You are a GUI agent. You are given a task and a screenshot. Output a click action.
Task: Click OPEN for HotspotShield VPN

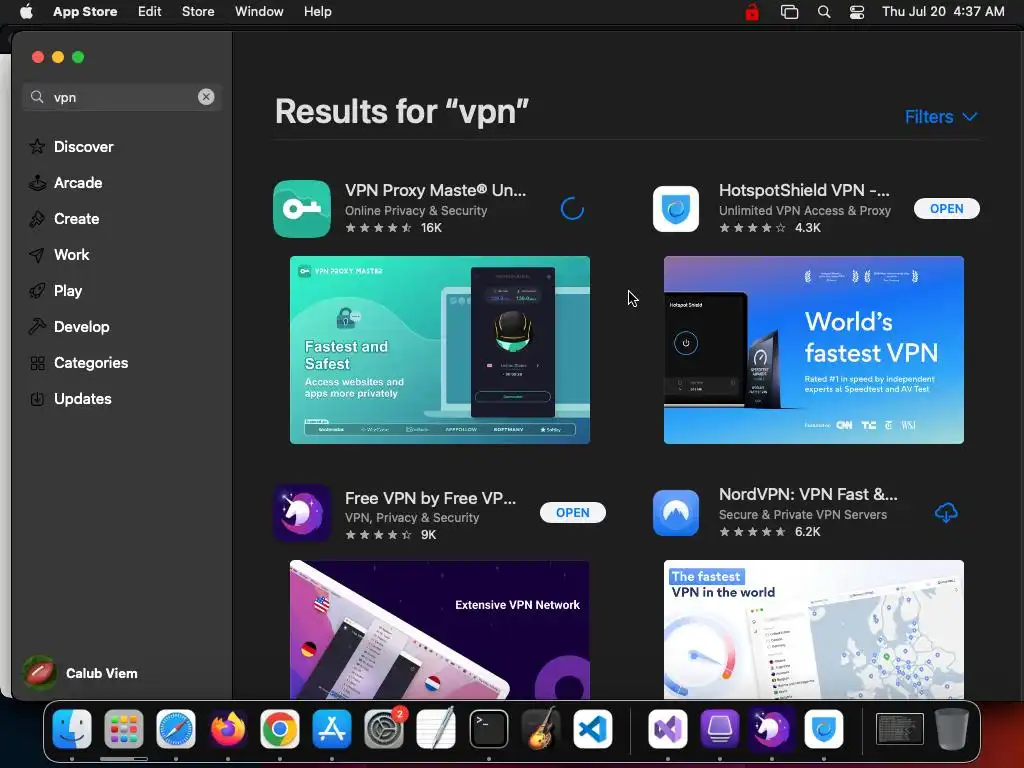click(946, 208)
